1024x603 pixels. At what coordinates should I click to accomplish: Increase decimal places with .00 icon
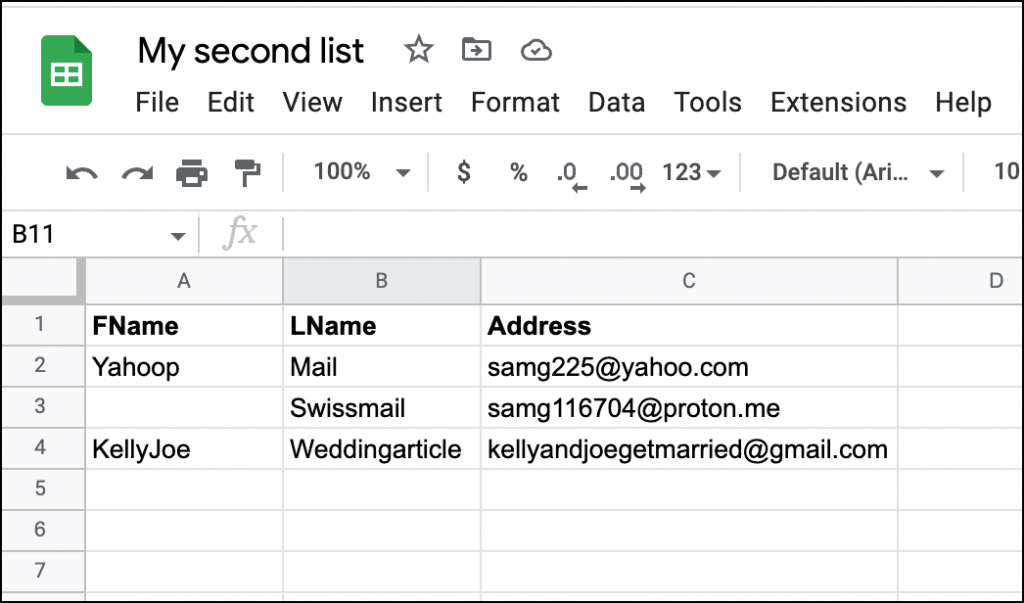tap(625, 172)
